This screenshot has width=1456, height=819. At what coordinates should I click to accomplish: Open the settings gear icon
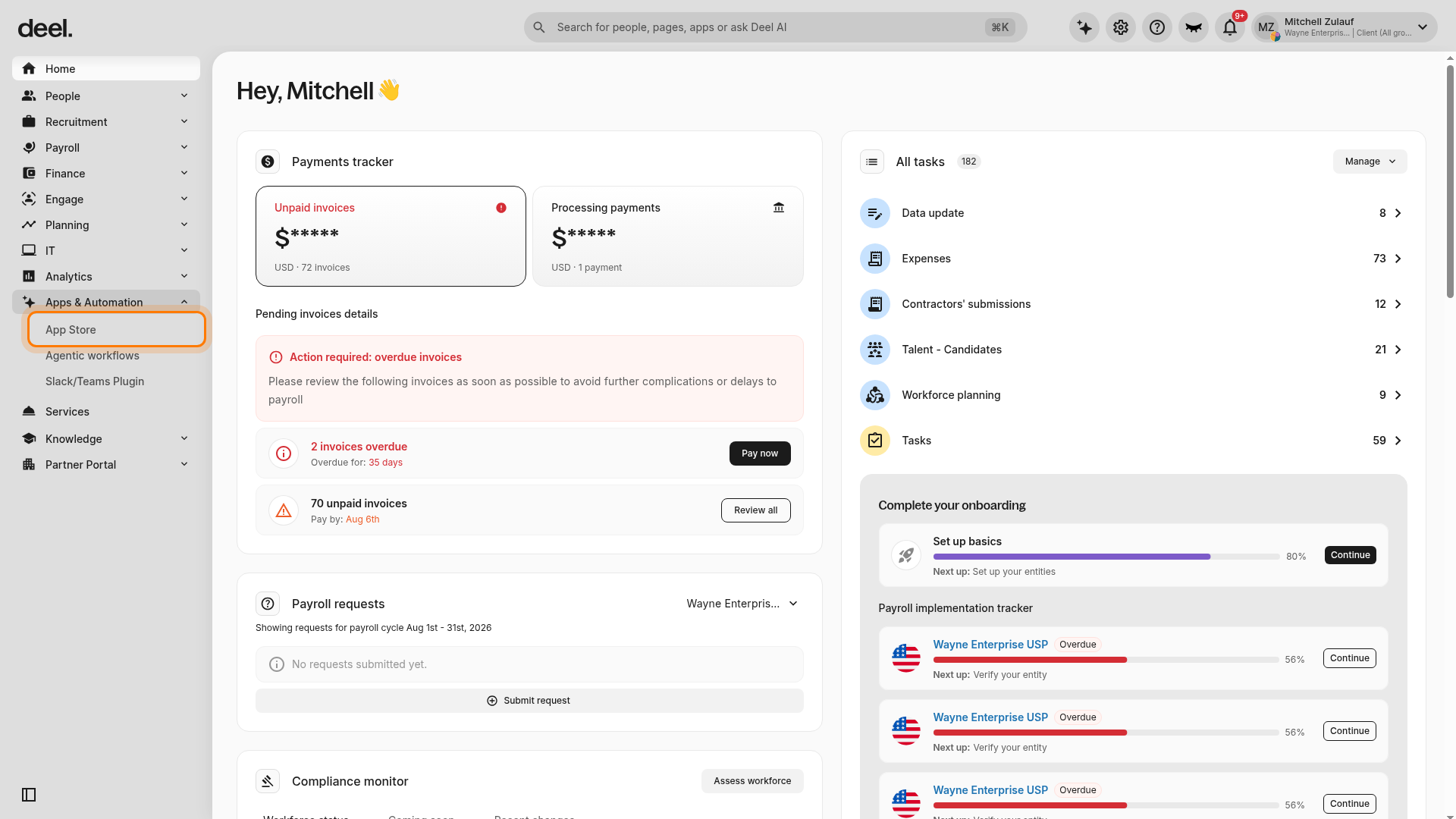1121,27
